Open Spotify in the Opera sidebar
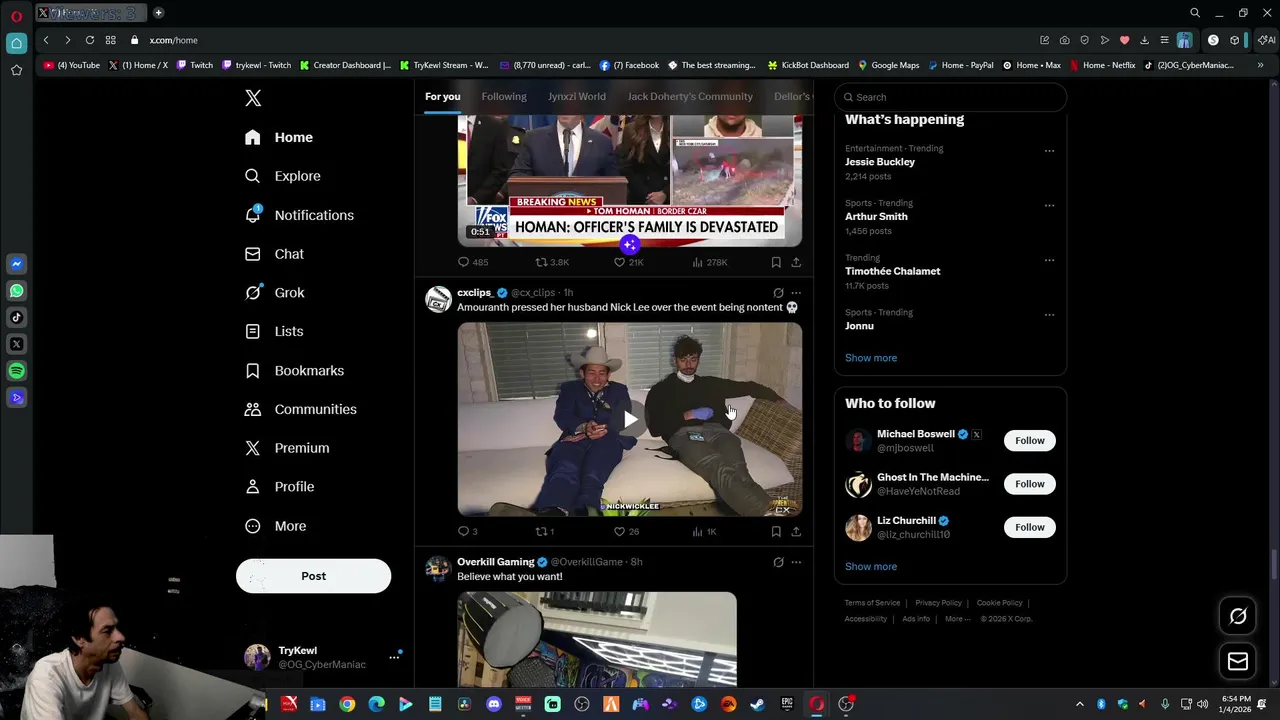1280x720 pixels. [x=16, y=371]
